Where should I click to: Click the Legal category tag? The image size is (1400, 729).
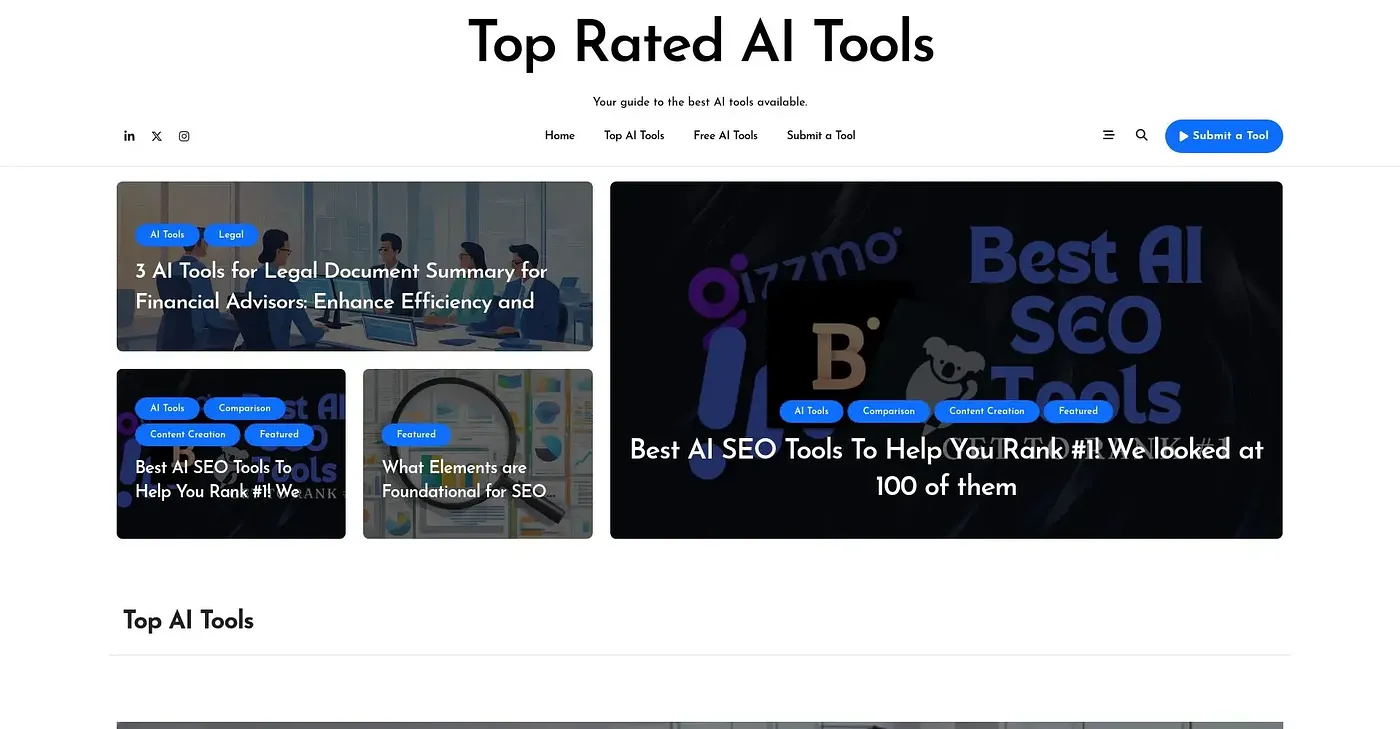(231, 235)
